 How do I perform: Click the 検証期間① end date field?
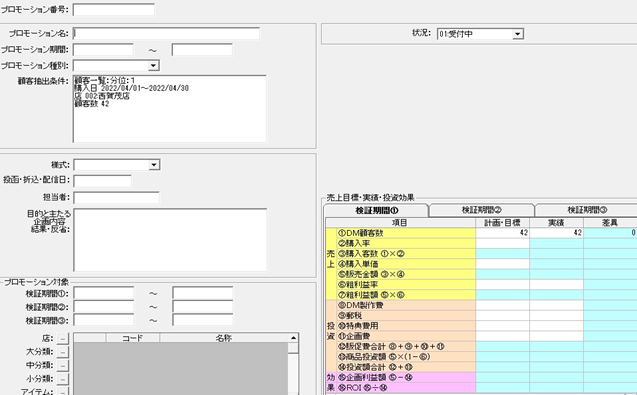(203, 293)
